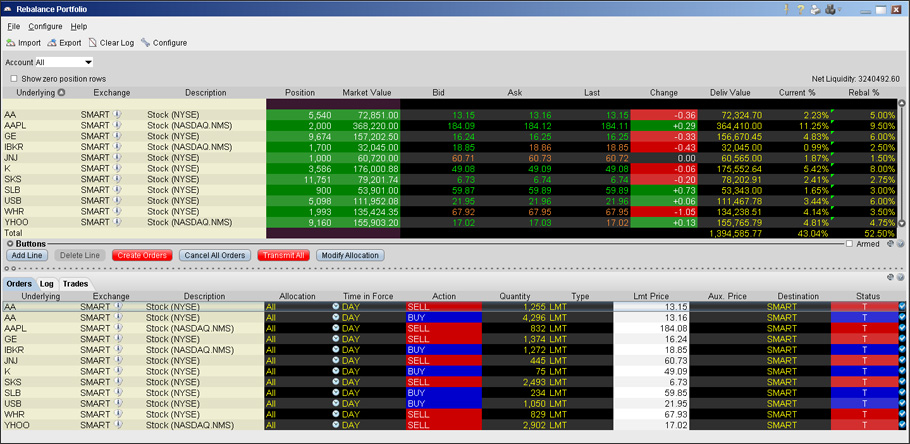The height and width of the screenshot is (444, 910).
Task: Open help via the question mark icon
Action: tap(800, 9)
